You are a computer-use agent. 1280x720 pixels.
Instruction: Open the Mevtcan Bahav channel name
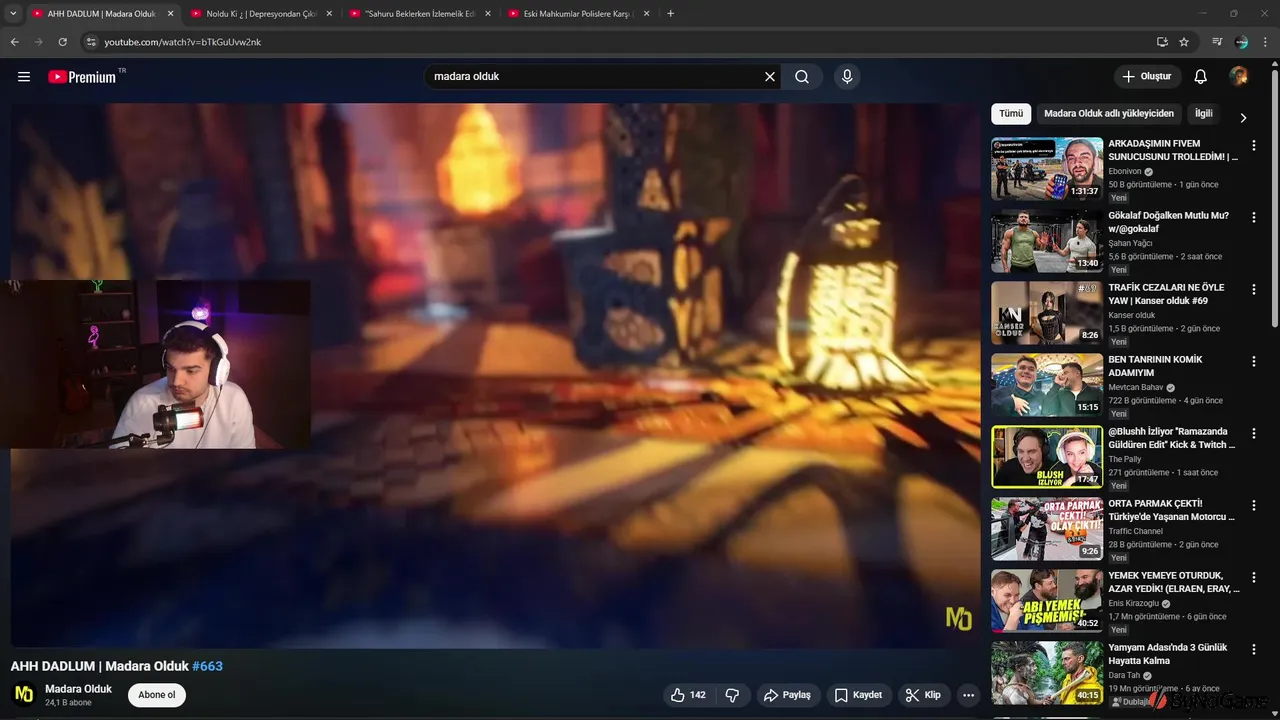pyautogui.click(x=1136, y=387)
